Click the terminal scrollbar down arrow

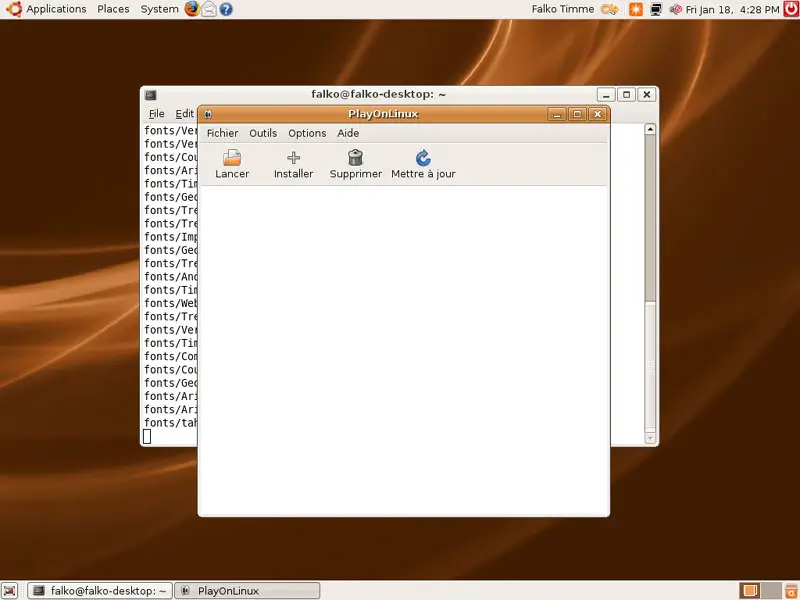point(650,438)
